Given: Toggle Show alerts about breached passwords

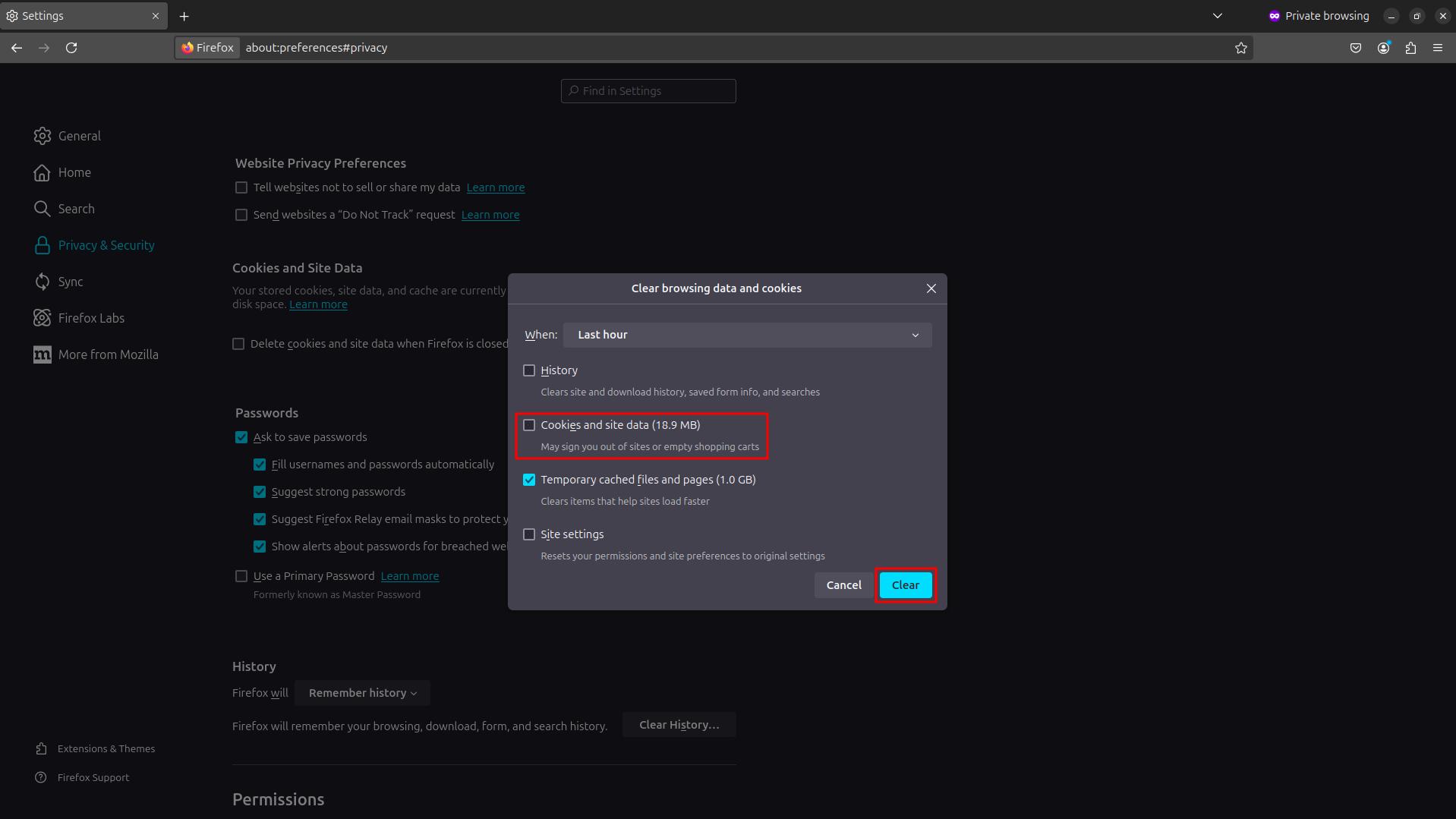Looking at the screenshot, I should tap(260, 547).
